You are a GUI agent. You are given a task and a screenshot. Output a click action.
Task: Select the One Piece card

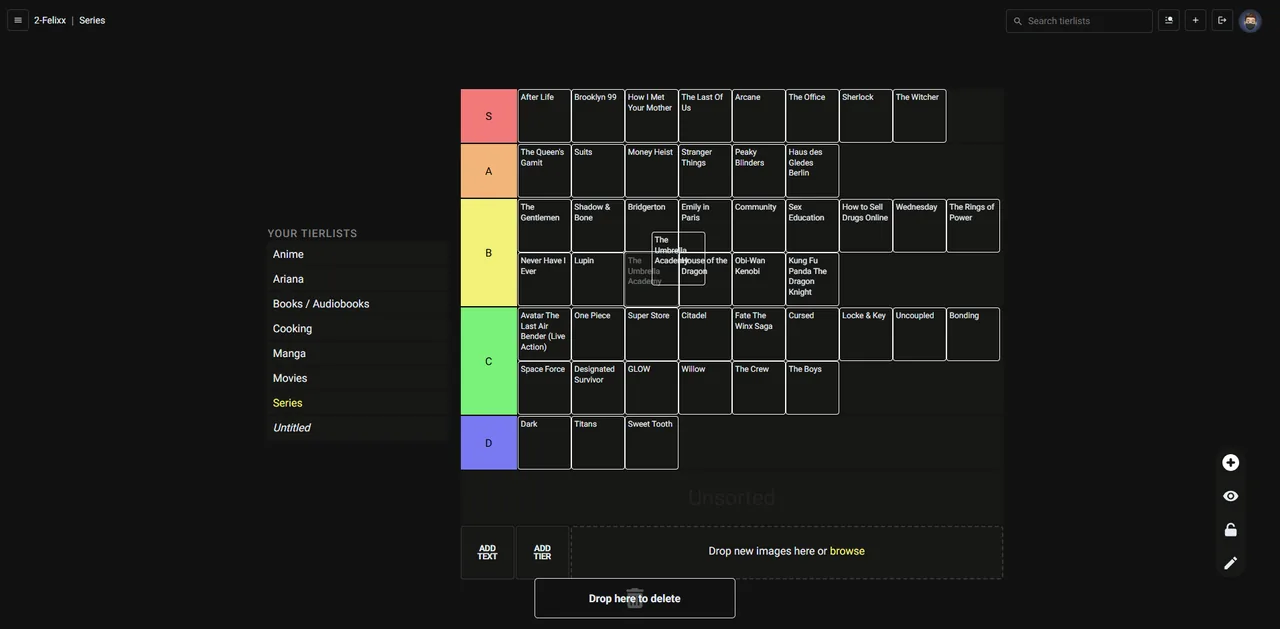tap(598, 334)
